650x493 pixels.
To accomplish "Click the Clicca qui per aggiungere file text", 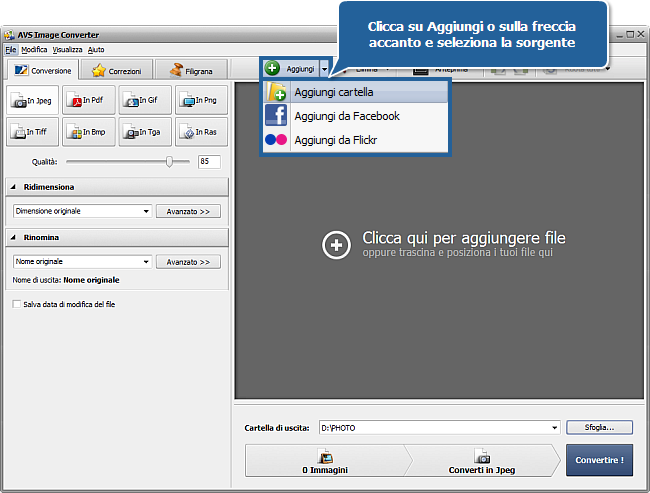I will (x=464, y=238).
